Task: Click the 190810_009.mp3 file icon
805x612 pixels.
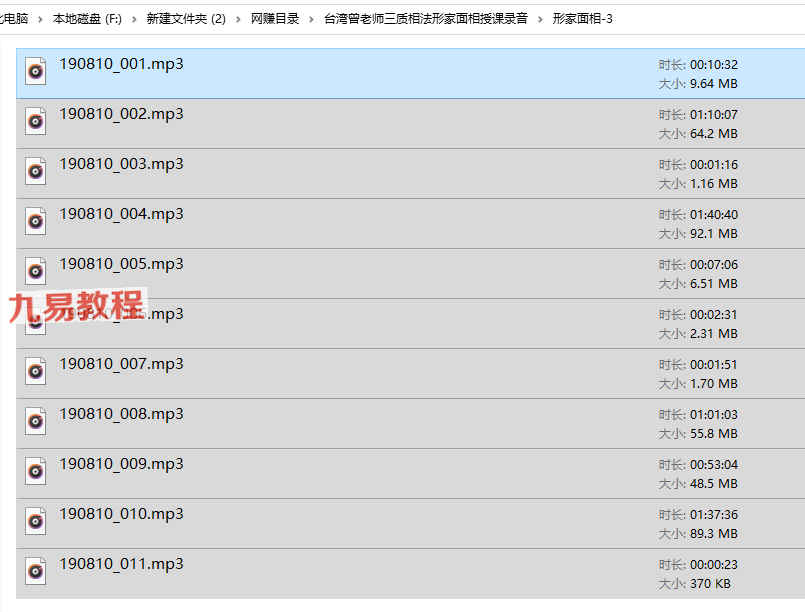Action: (35, 471)
